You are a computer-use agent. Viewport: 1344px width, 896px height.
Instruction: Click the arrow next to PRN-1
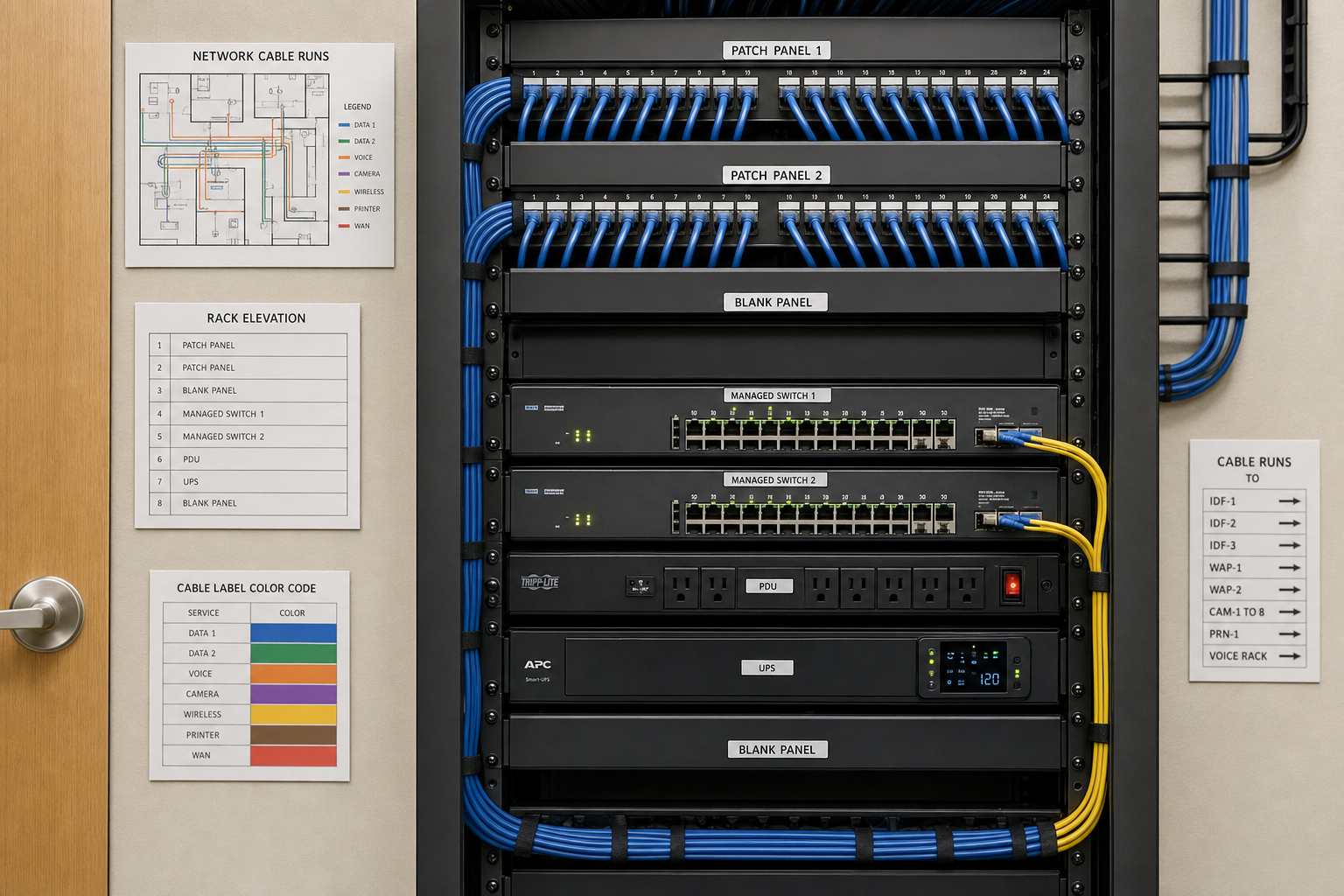[x=1290, y=633]
